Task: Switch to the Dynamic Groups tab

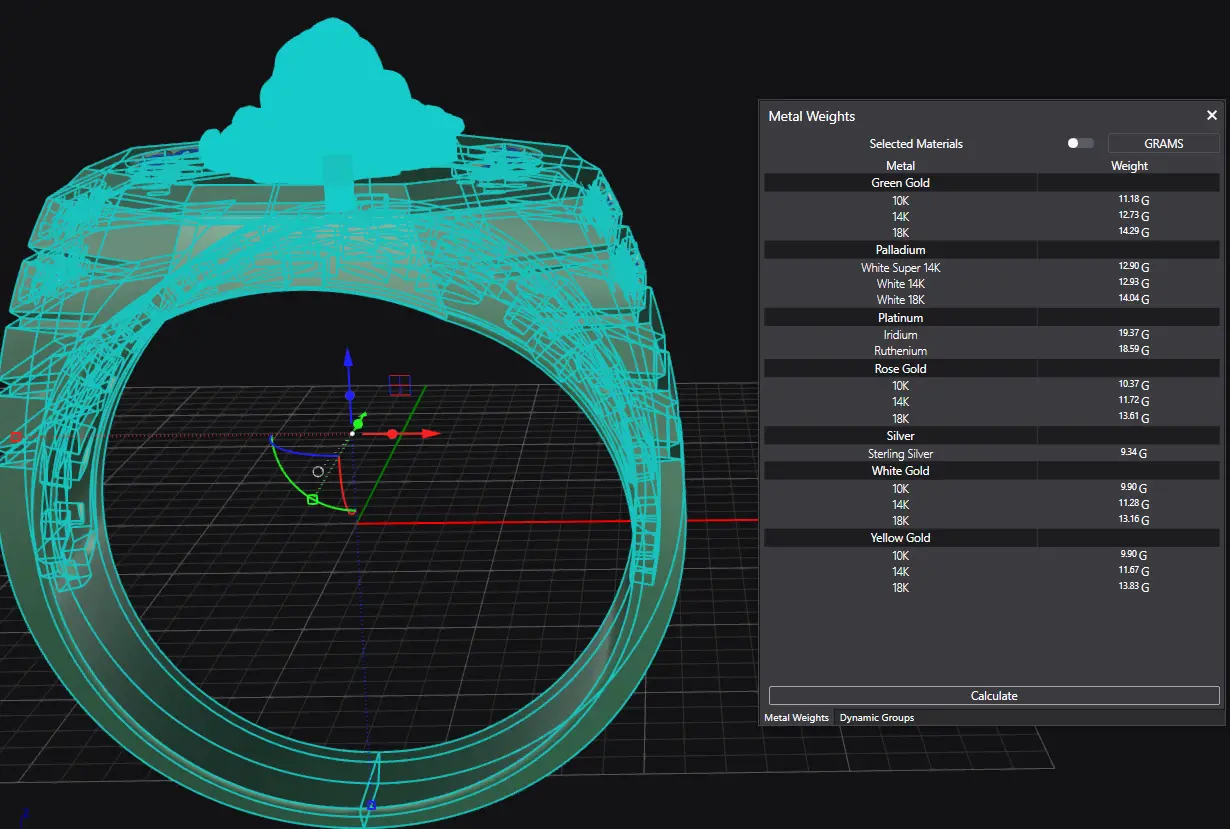Action: pyautogui.click(x=876, y=717)
